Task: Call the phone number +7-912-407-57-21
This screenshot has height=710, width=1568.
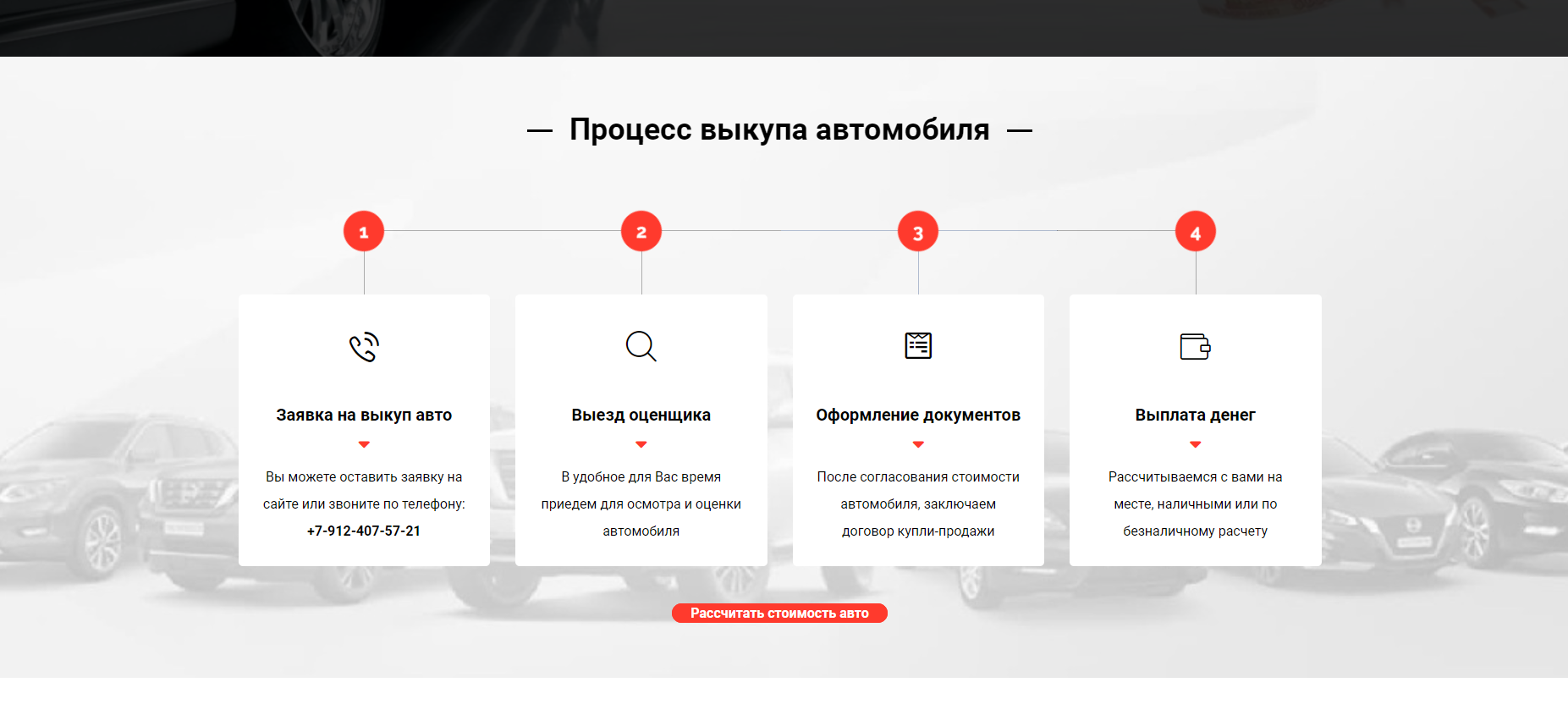Action: coord(364,531)
